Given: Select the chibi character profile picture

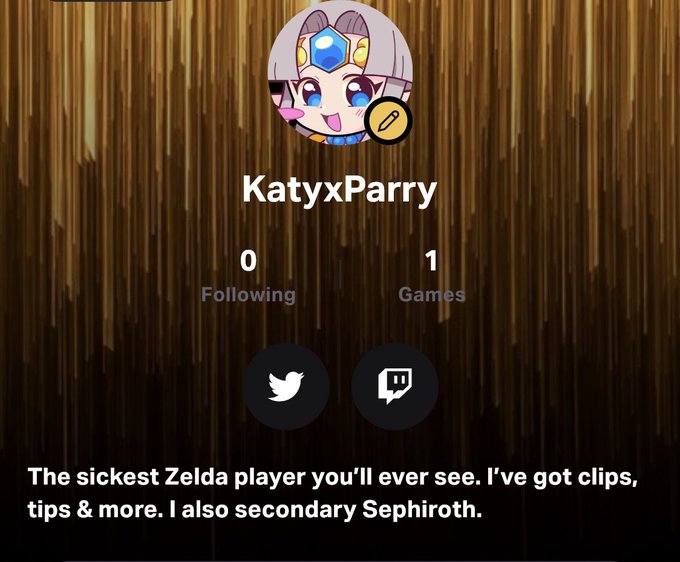Looking at the screenshot, I should coord(340,72).
